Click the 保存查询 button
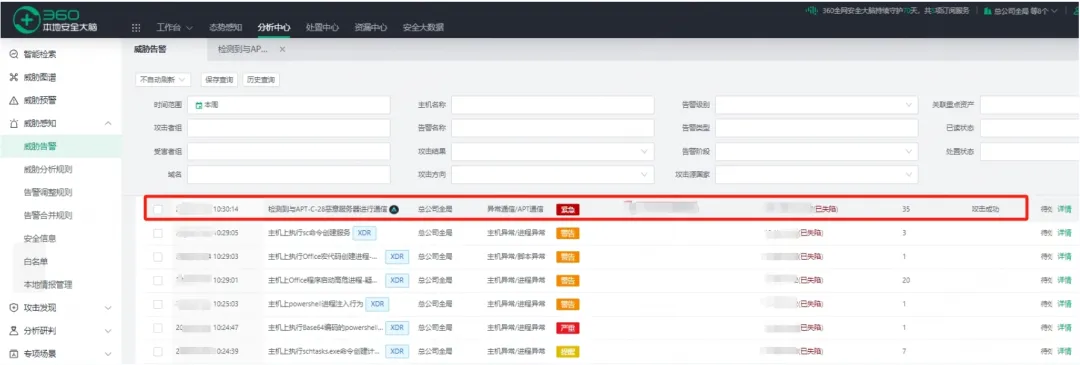 pyautogui.click(x=219, y=80)
